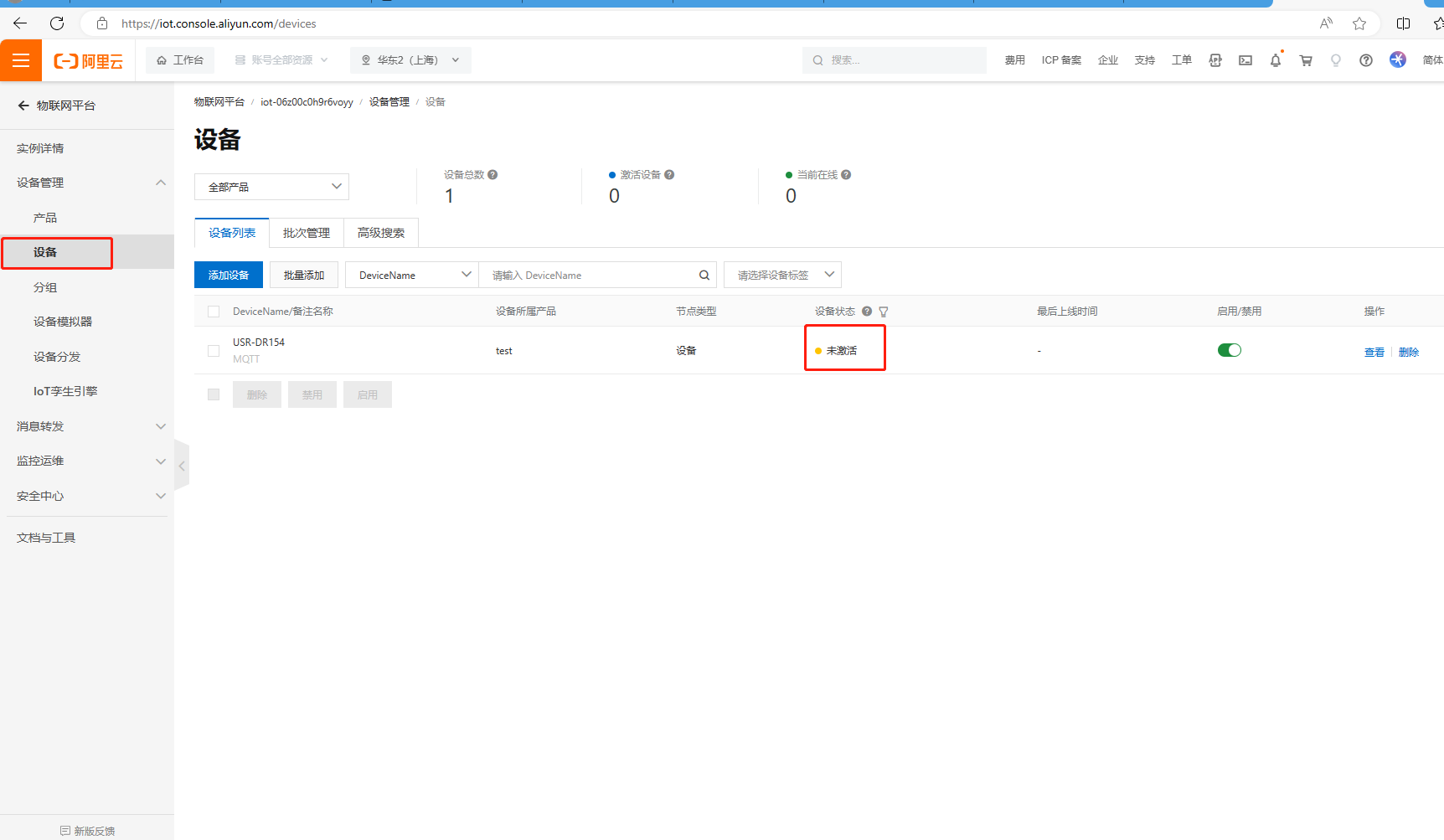Open the Cloud Shell terminal icon

[1245, 60]
